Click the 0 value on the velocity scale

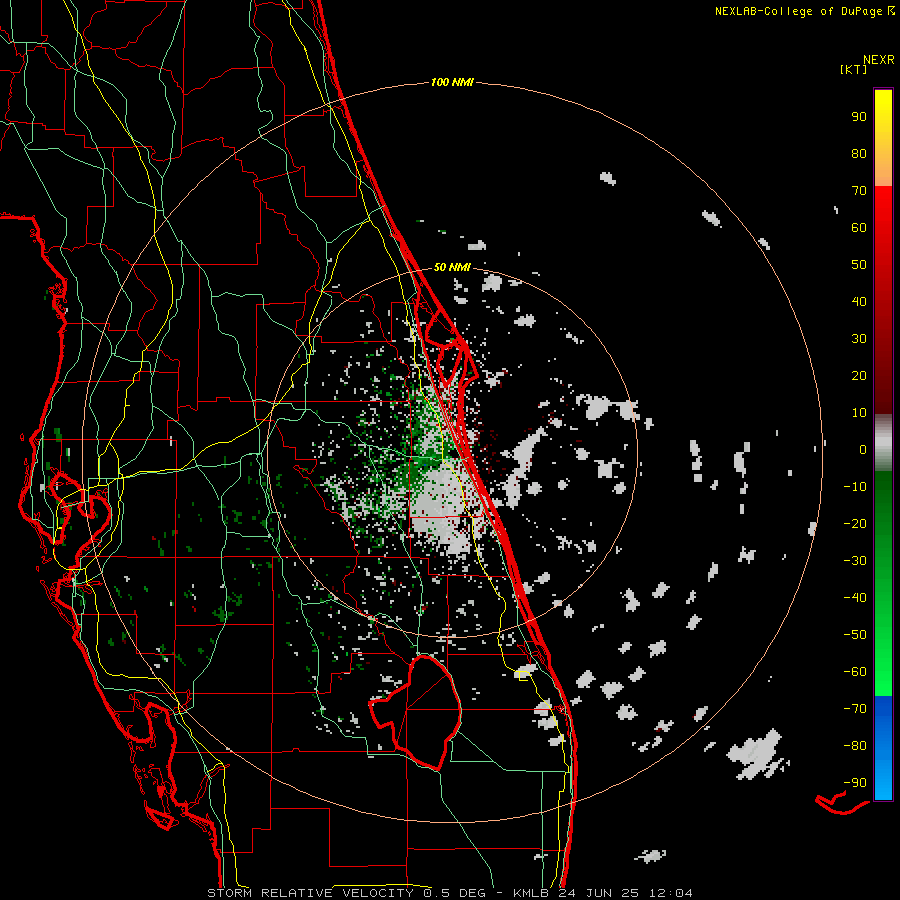point(863,450)
